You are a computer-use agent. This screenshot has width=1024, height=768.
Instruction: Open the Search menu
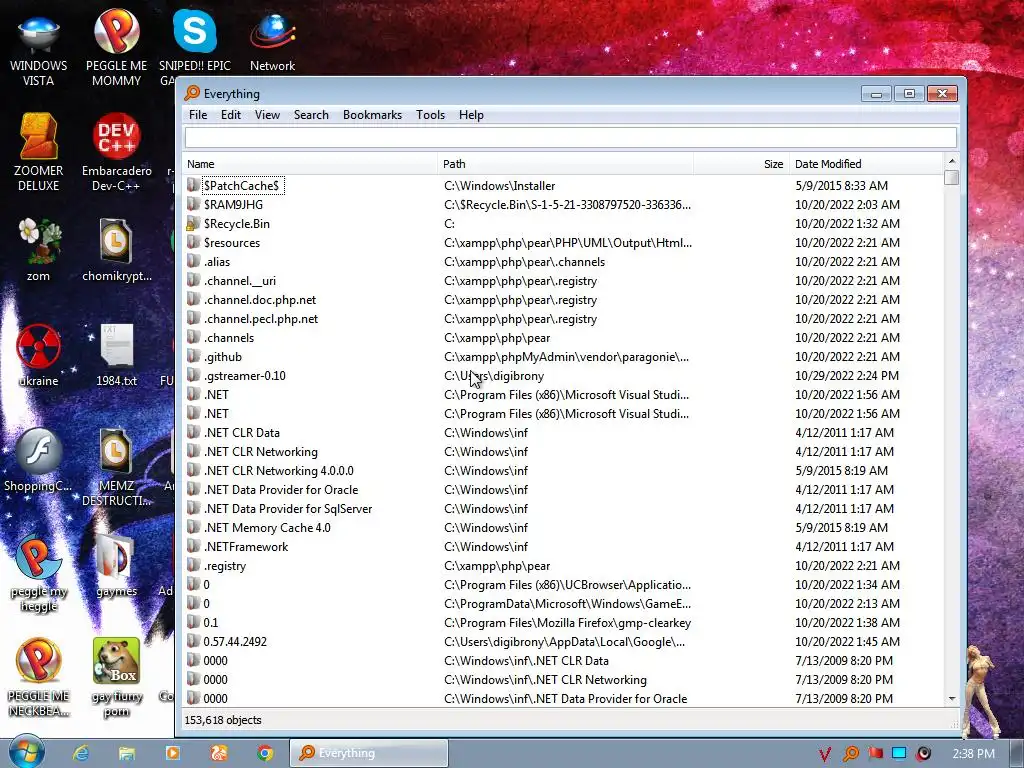tap(311, 115)
